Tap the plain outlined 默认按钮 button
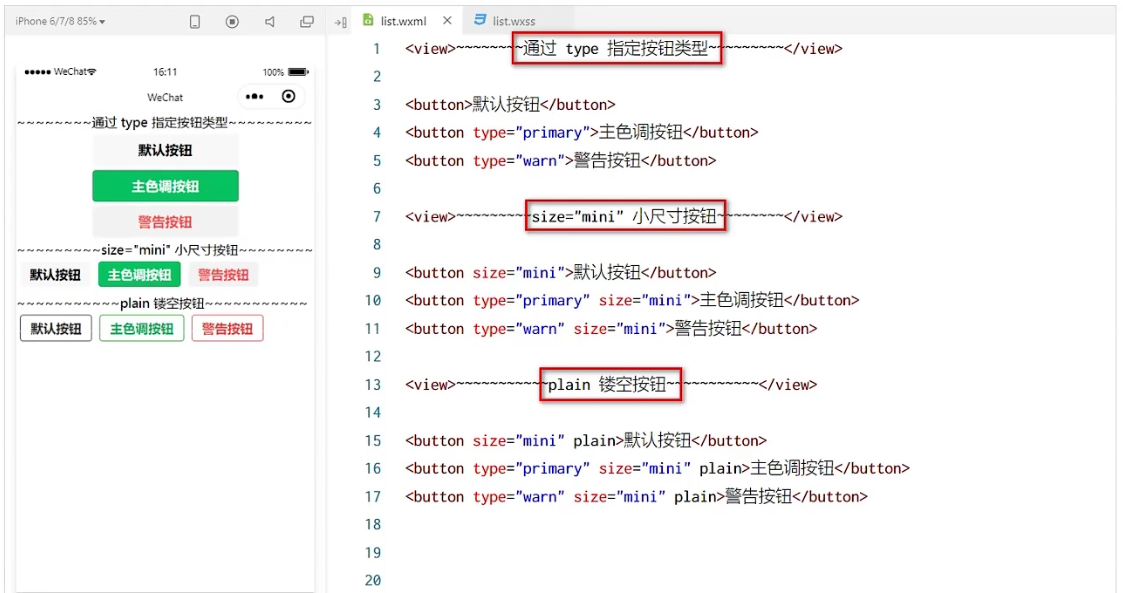 coord(56,329)
